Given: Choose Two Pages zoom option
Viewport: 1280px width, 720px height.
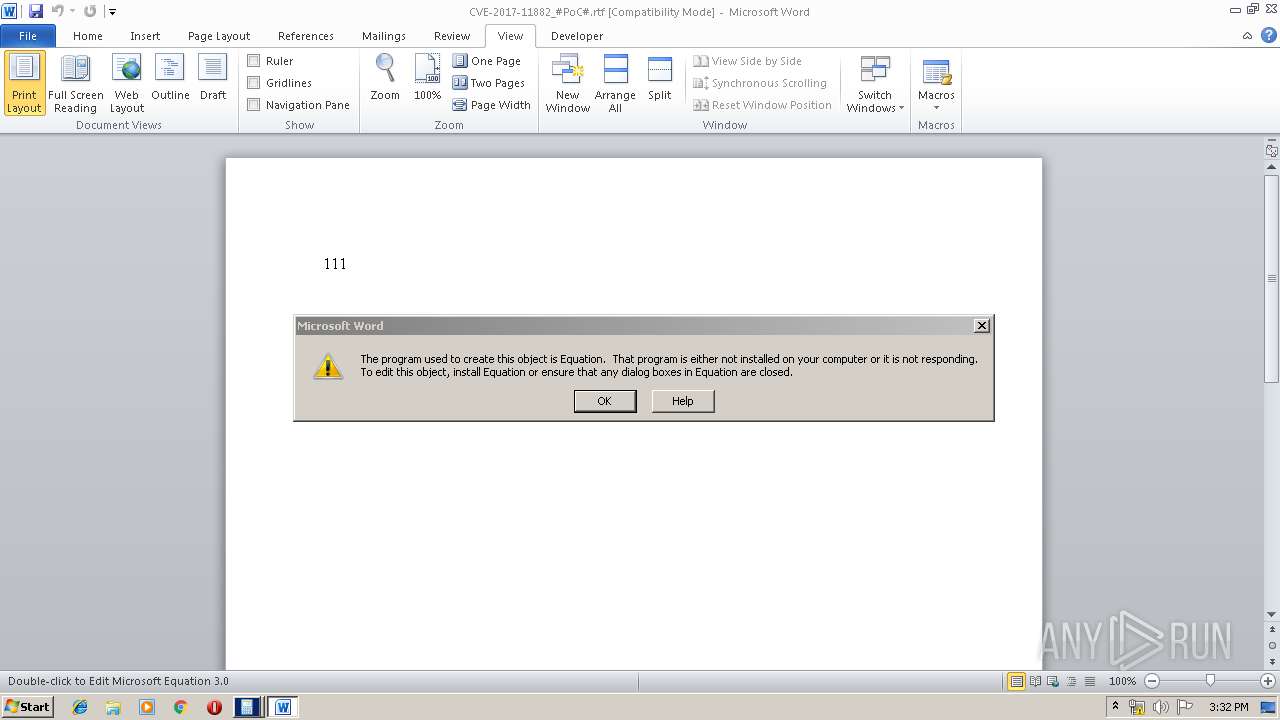Looking at the screenshot, I should (489, 83).
